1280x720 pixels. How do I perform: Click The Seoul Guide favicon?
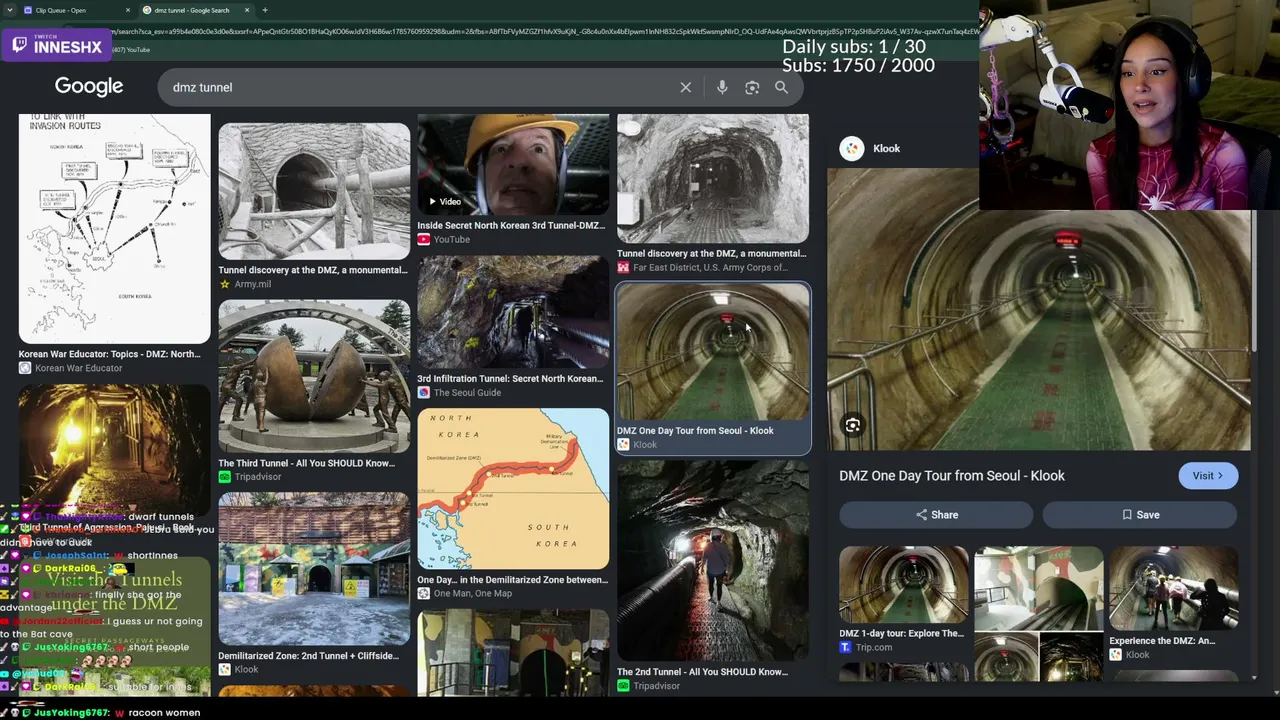click(424, 393)
